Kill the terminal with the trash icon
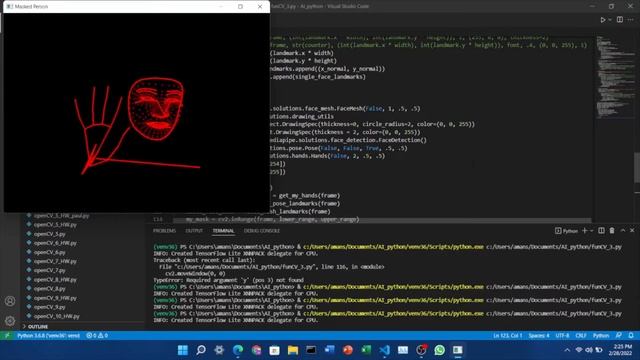The height and width of the screenshot is (360, 640). [612, 231]
